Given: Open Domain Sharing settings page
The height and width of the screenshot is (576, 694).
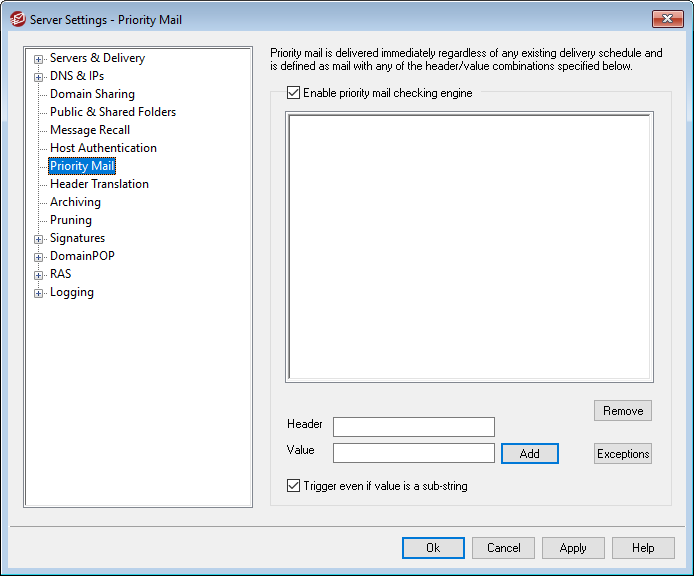Looking at the screenshot, I should coord(92,94).
